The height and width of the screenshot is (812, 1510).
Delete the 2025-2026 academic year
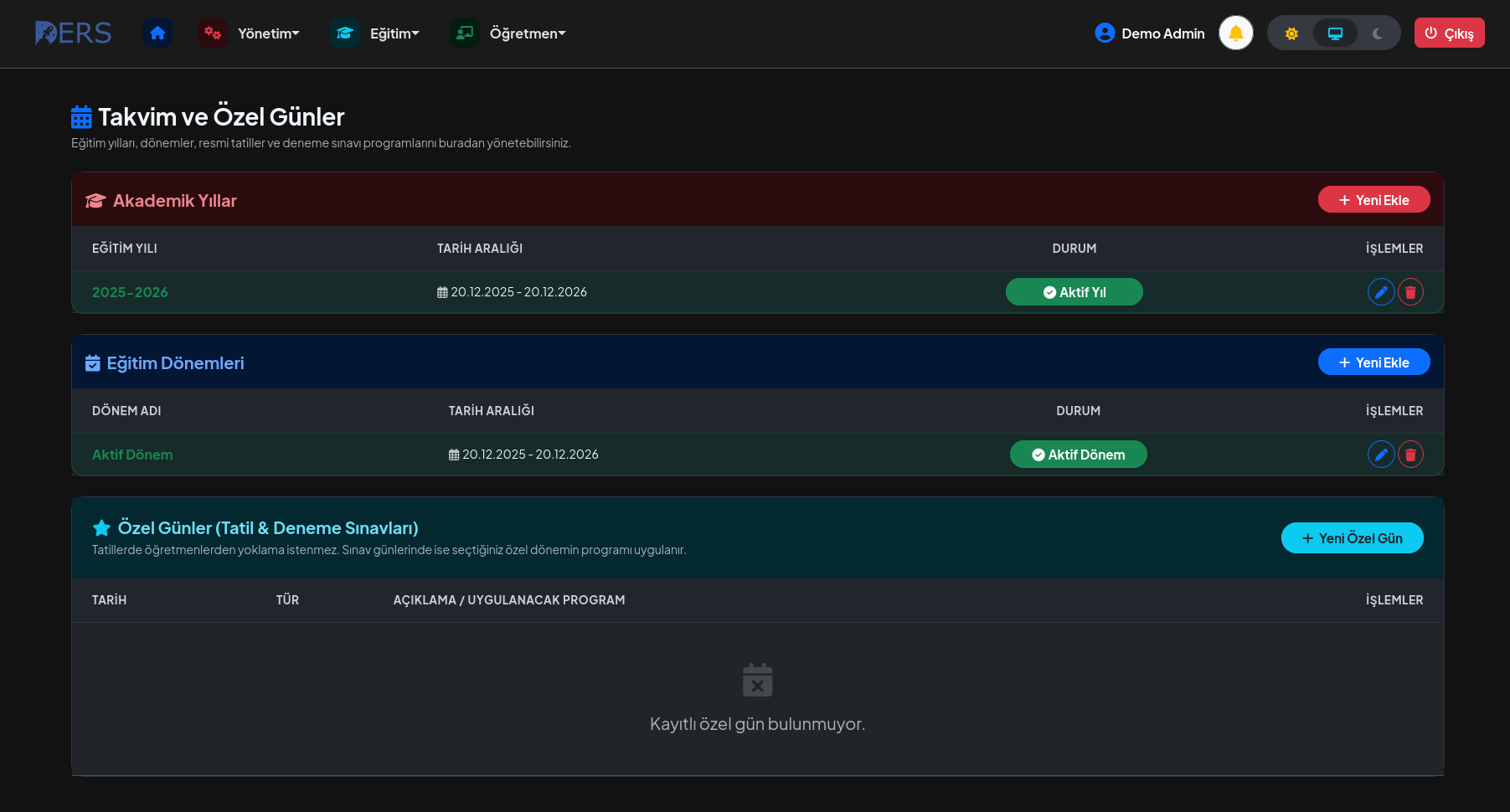pyautogui.click(x=1410, y=292)
